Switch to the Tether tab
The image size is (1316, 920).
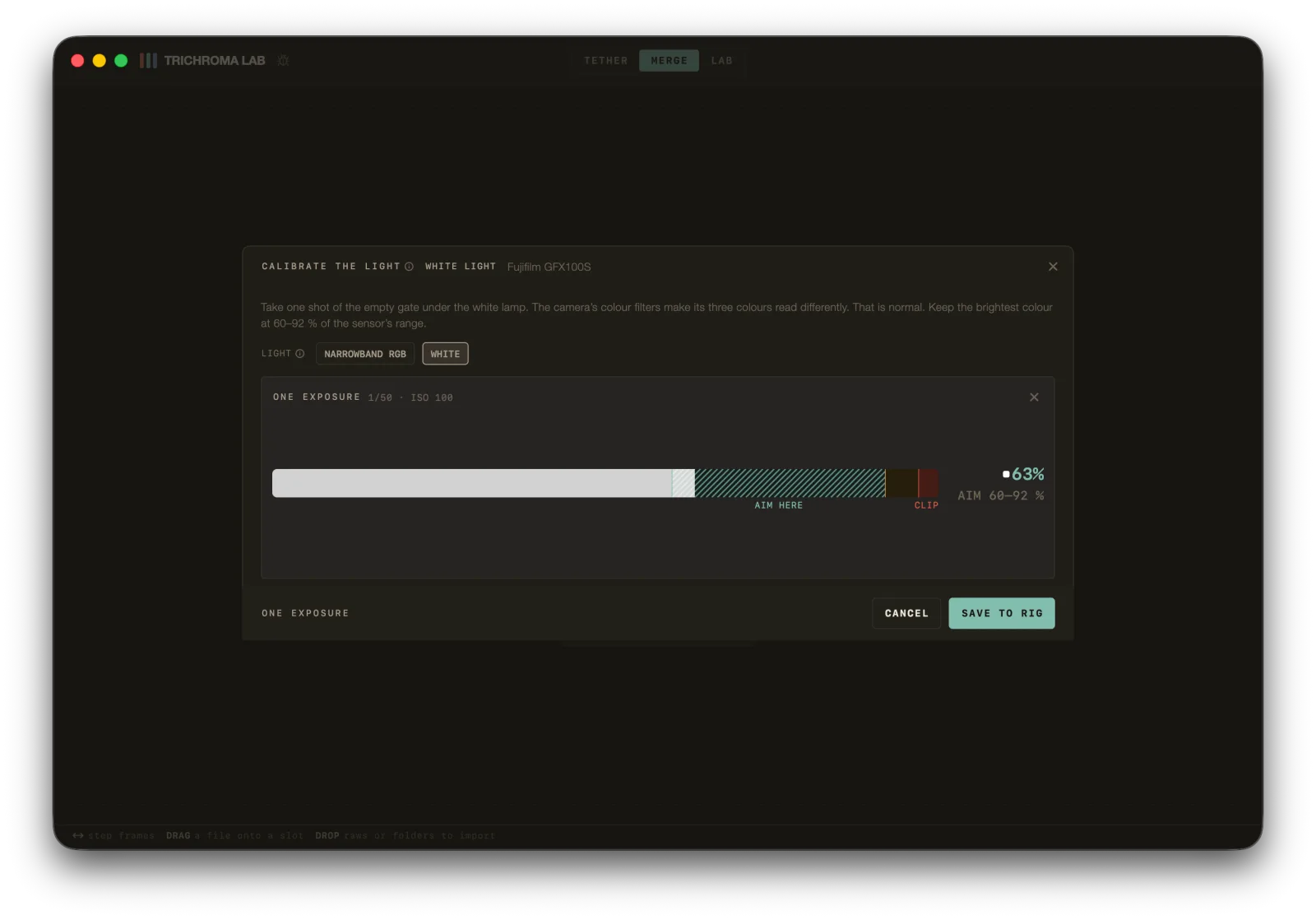pyautogui.click(x=606, y=61)
